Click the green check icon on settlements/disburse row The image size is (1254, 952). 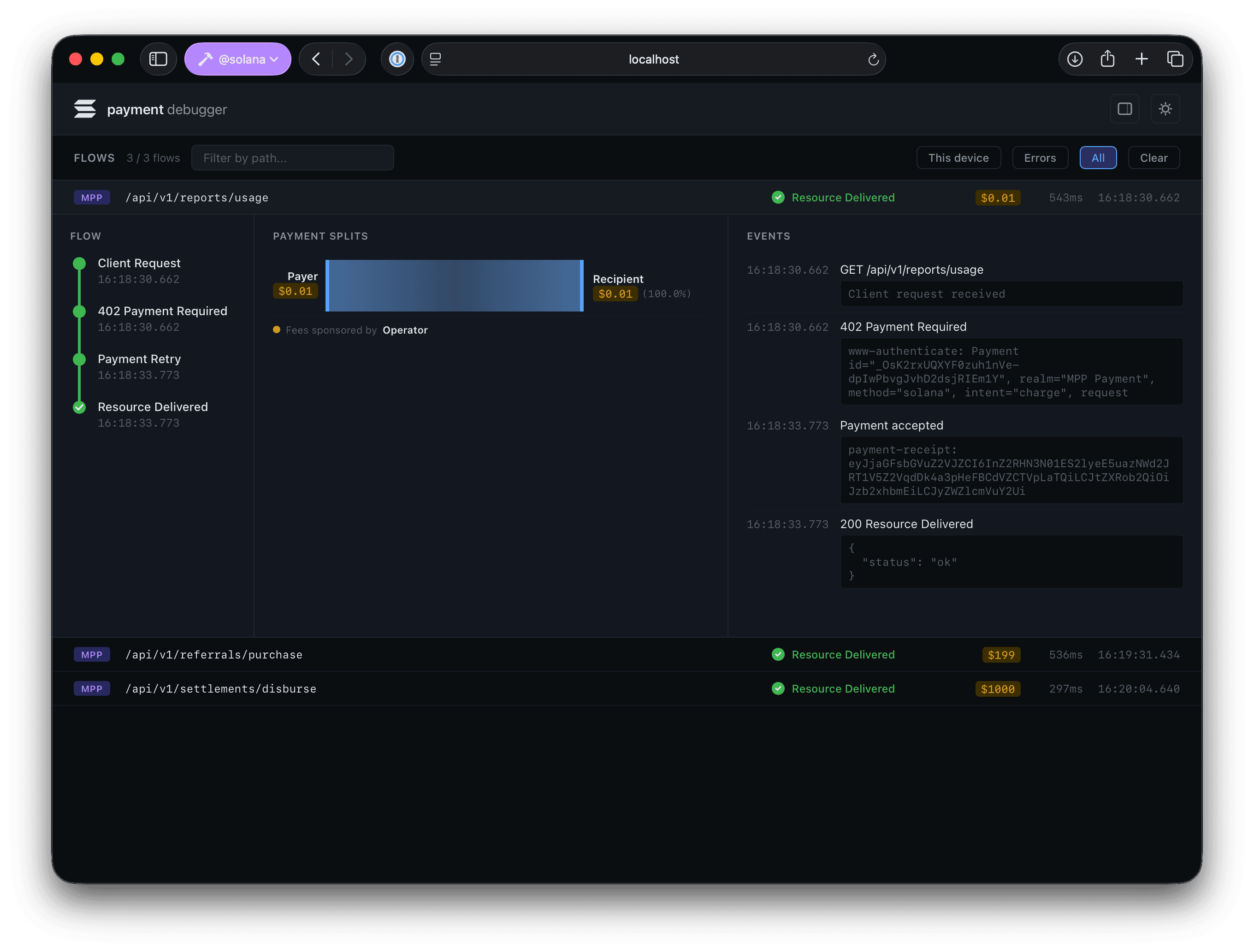pos(778,688)
